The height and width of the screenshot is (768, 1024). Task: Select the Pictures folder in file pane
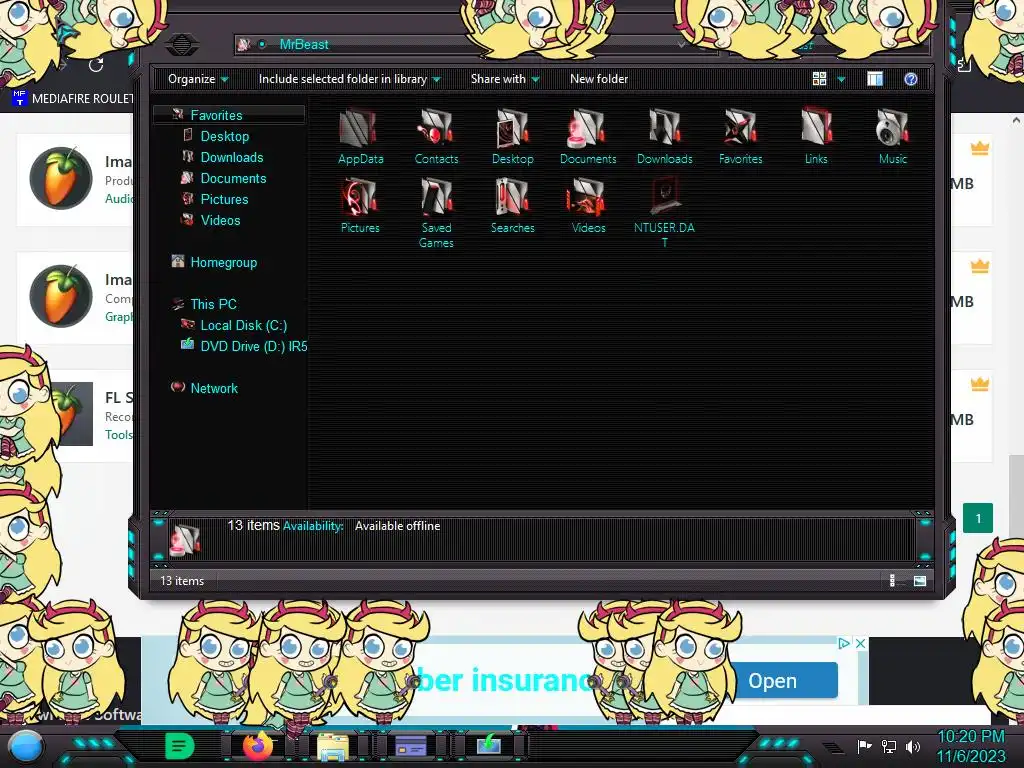pos(360,206)
